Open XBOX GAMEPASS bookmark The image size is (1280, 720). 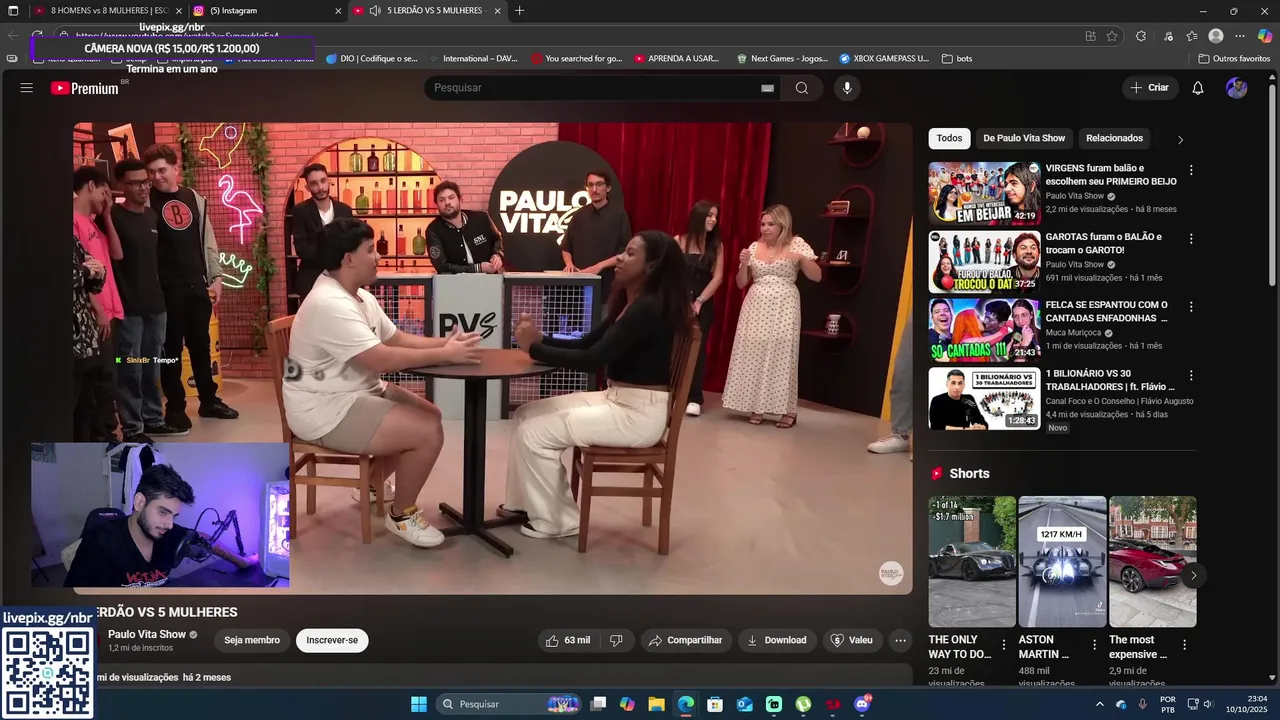[x=884, y=59]
